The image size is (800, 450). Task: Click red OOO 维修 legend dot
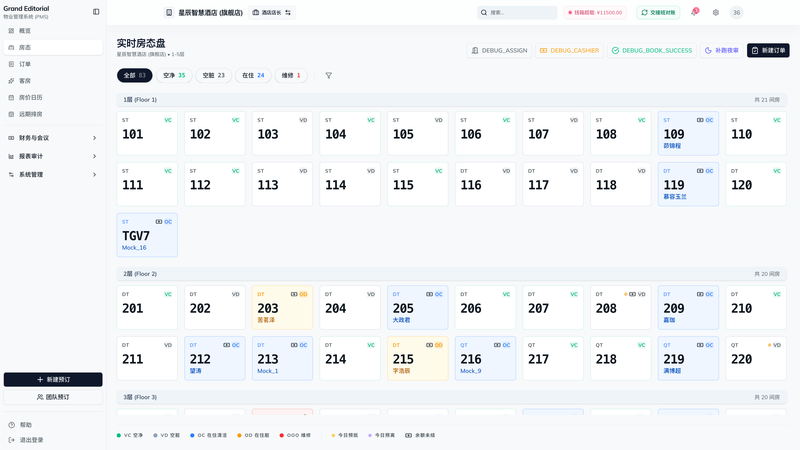(282, 436)
